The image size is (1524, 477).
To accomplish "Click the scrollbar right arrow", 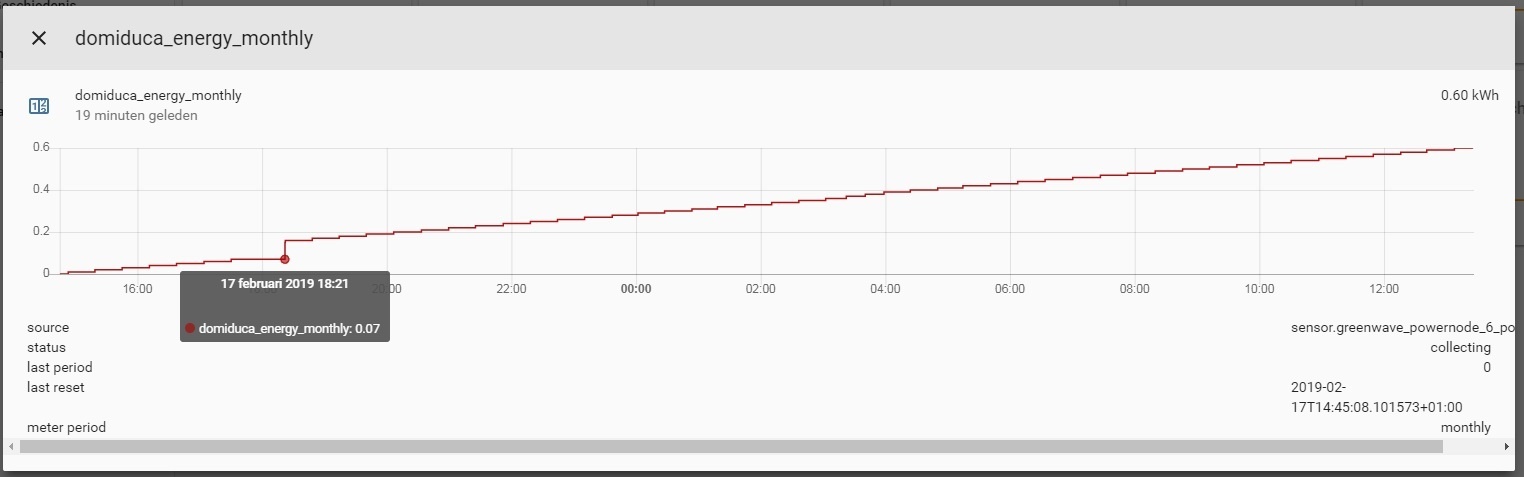I will [x=1508, y=447].
